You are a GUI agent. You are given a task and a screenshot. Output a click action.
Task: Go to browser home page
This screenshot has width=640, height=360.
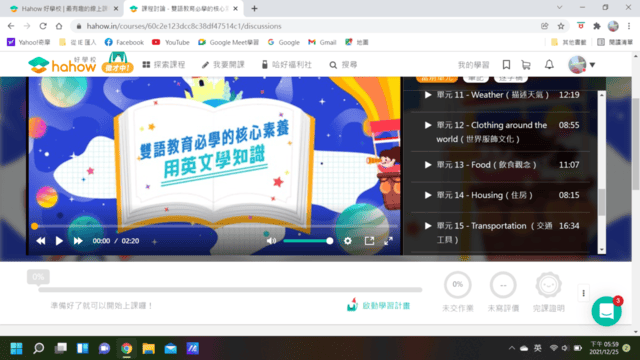click(59, 26)
